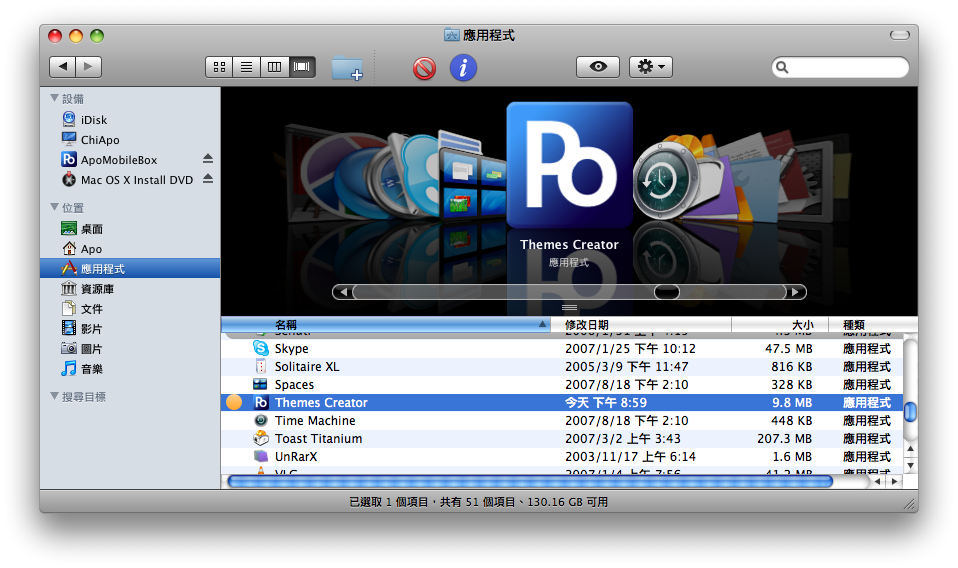Go back with the left arrow button
The width and height of the screenshot is (958, 568).
62,67
